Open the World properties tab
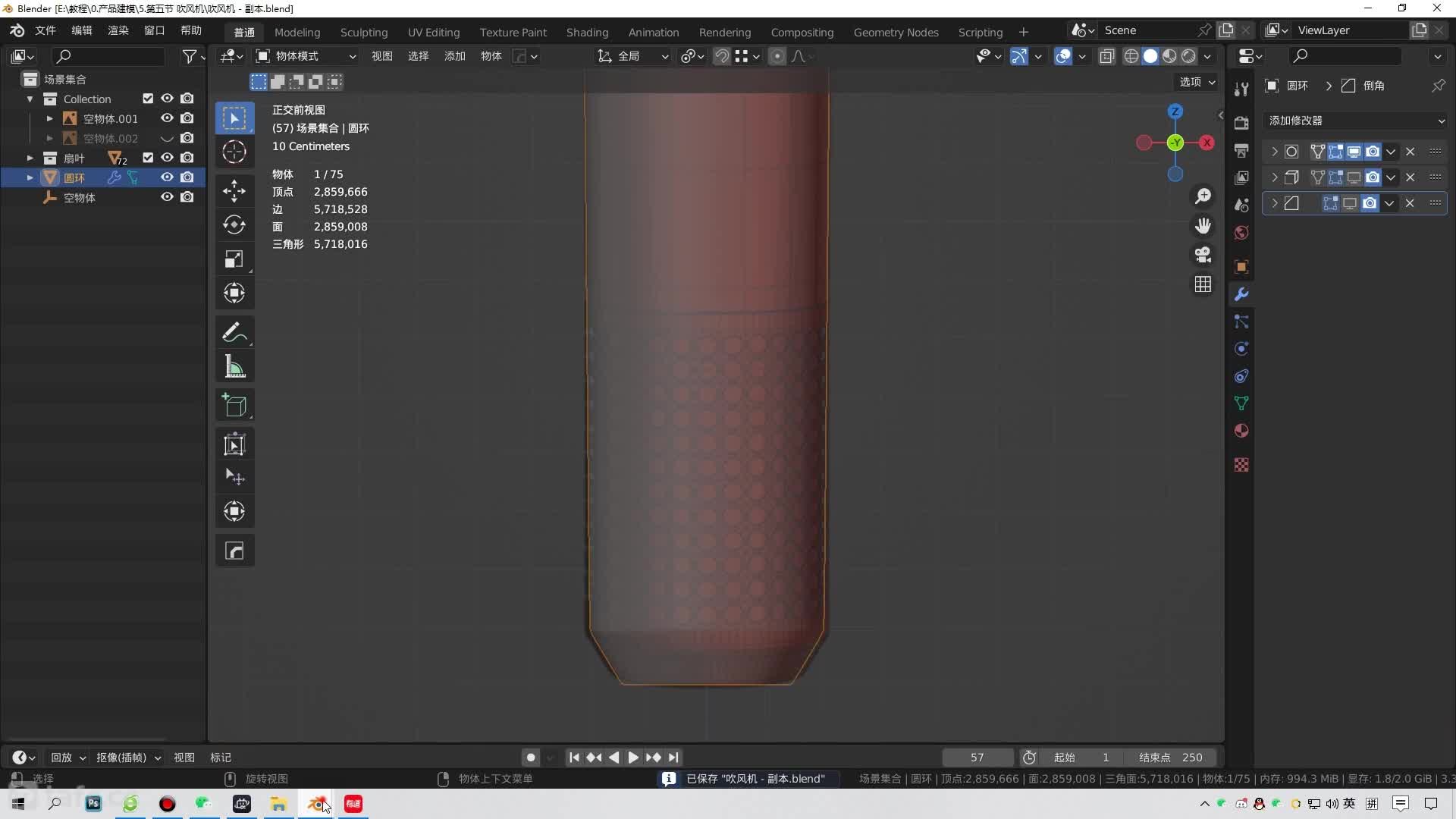Screen dimensions: 1456x819 pos(1241,233)
